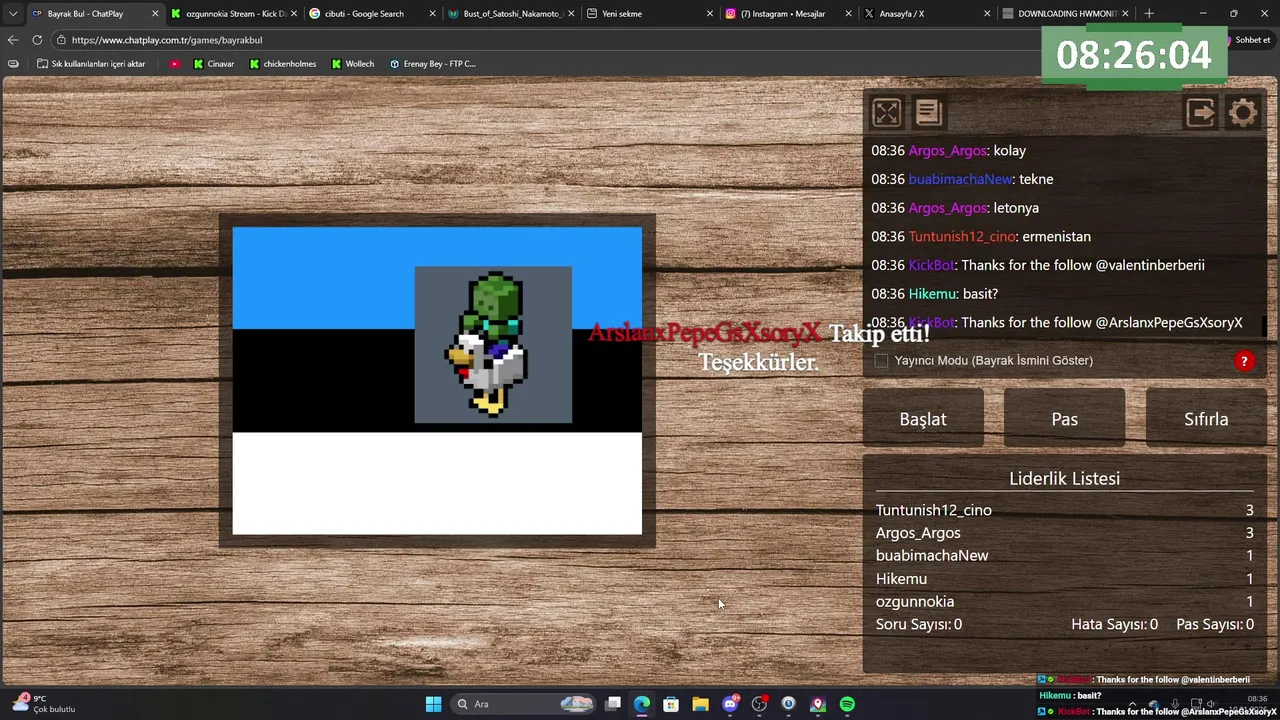
Task: Click Hikemu 'basit?' chat message
Action: tap(934, 294)
